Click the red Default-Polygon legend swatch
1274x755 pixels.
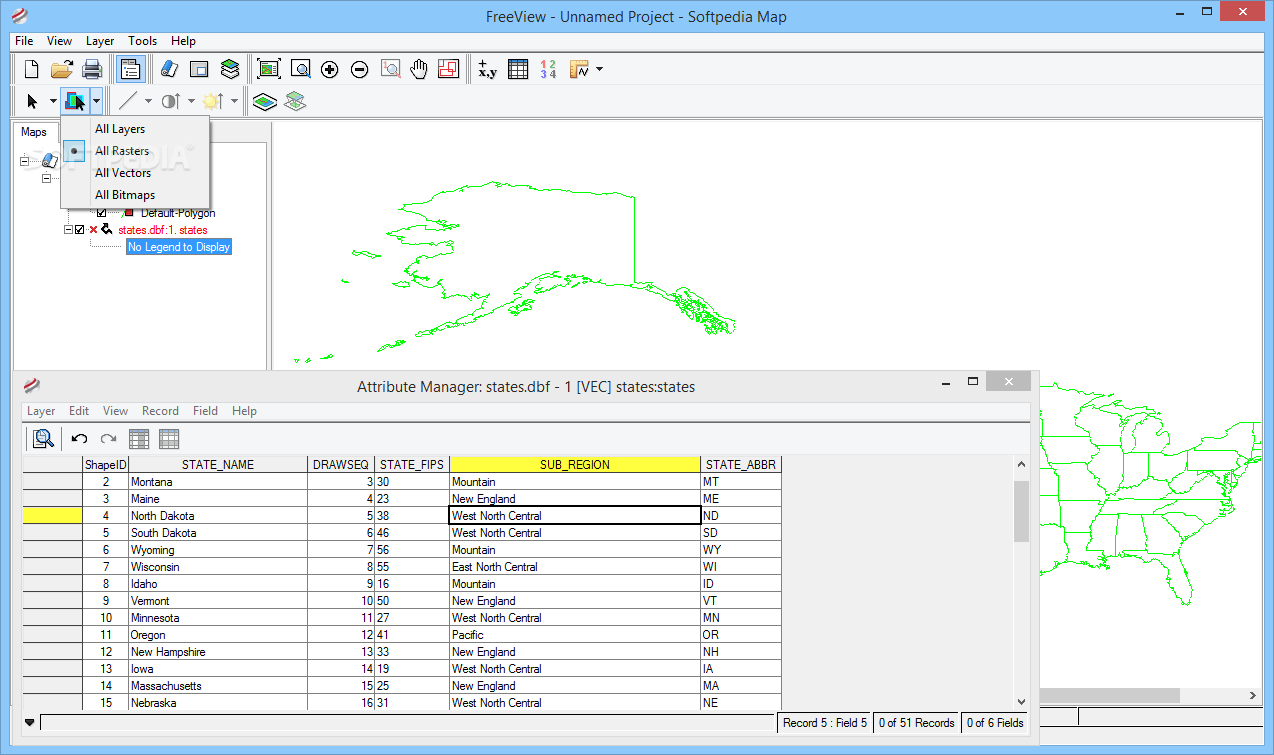pyautogui.click(x=128, y=213)
